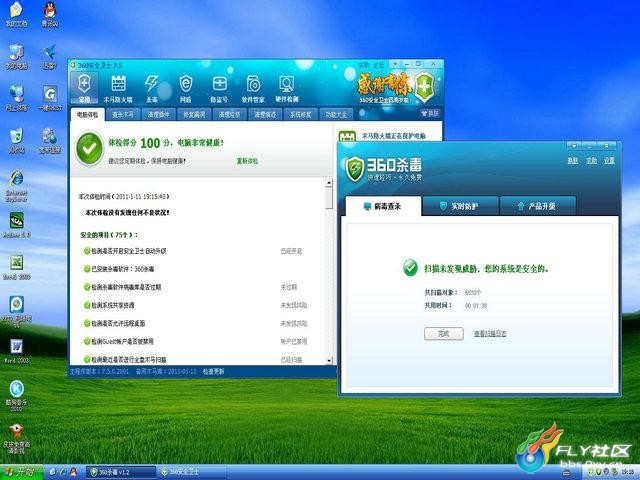640x480 pixels.
Task: Click the green plus shield banner in 360安全卫士
Action: pyautogui.click(x=424, y=87)
